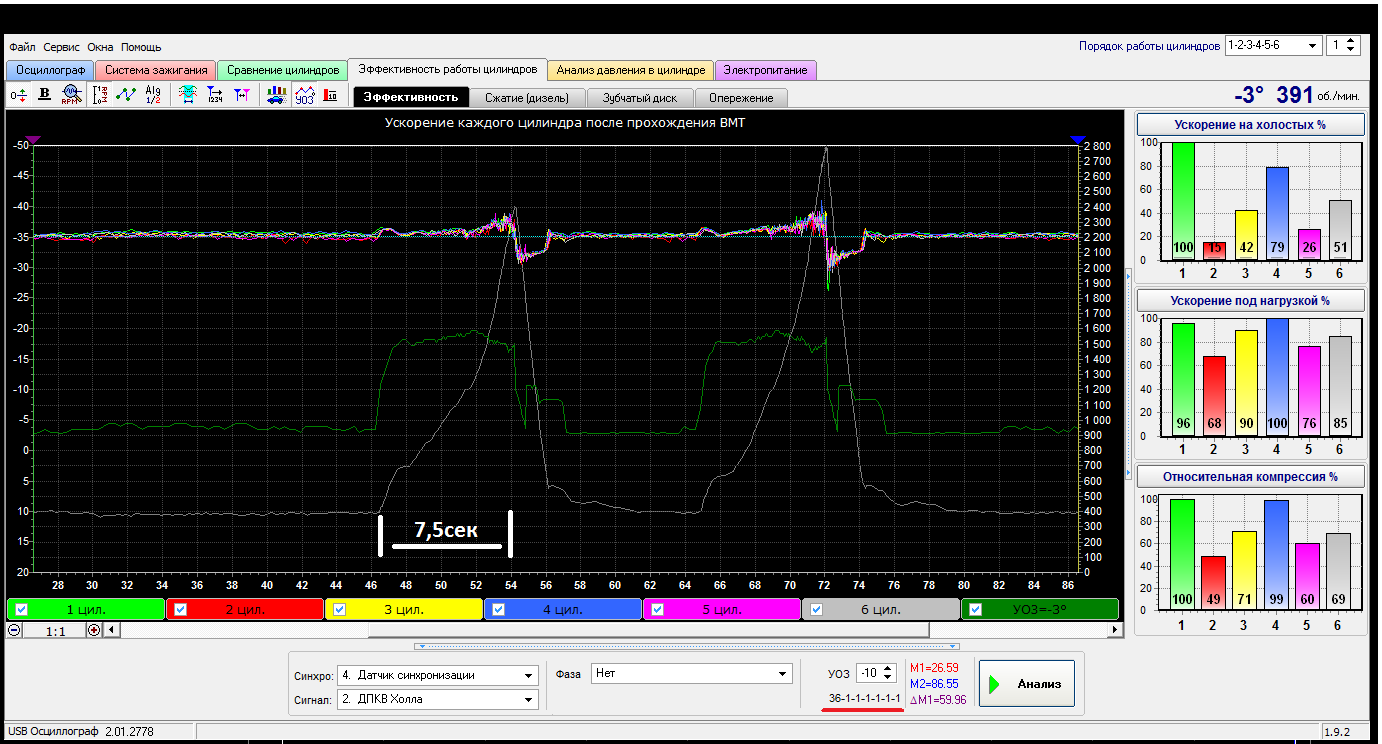The height and width of the screenshot is (744, 1382).
Task: Toggle the 2 цил. checkbox
Action: (181, 609)
